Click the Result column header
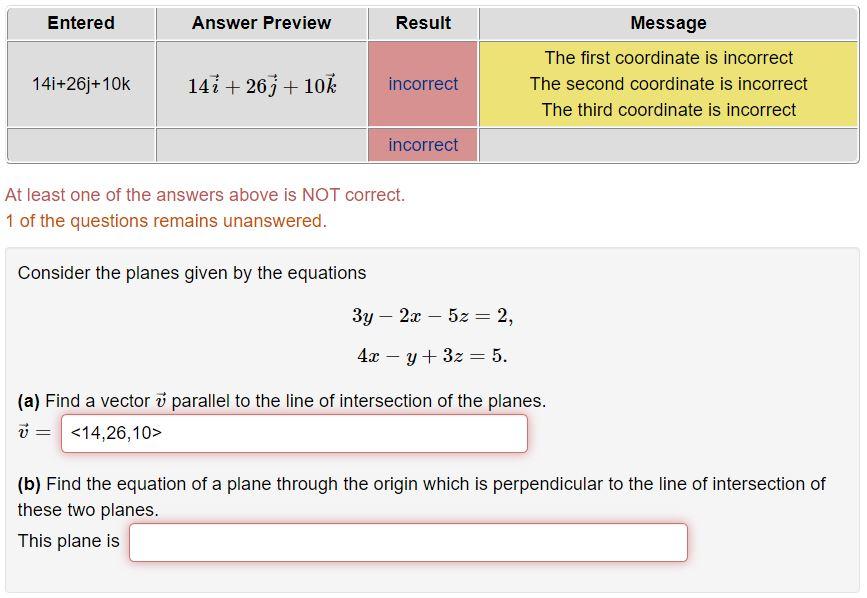 tap(423, 22)
